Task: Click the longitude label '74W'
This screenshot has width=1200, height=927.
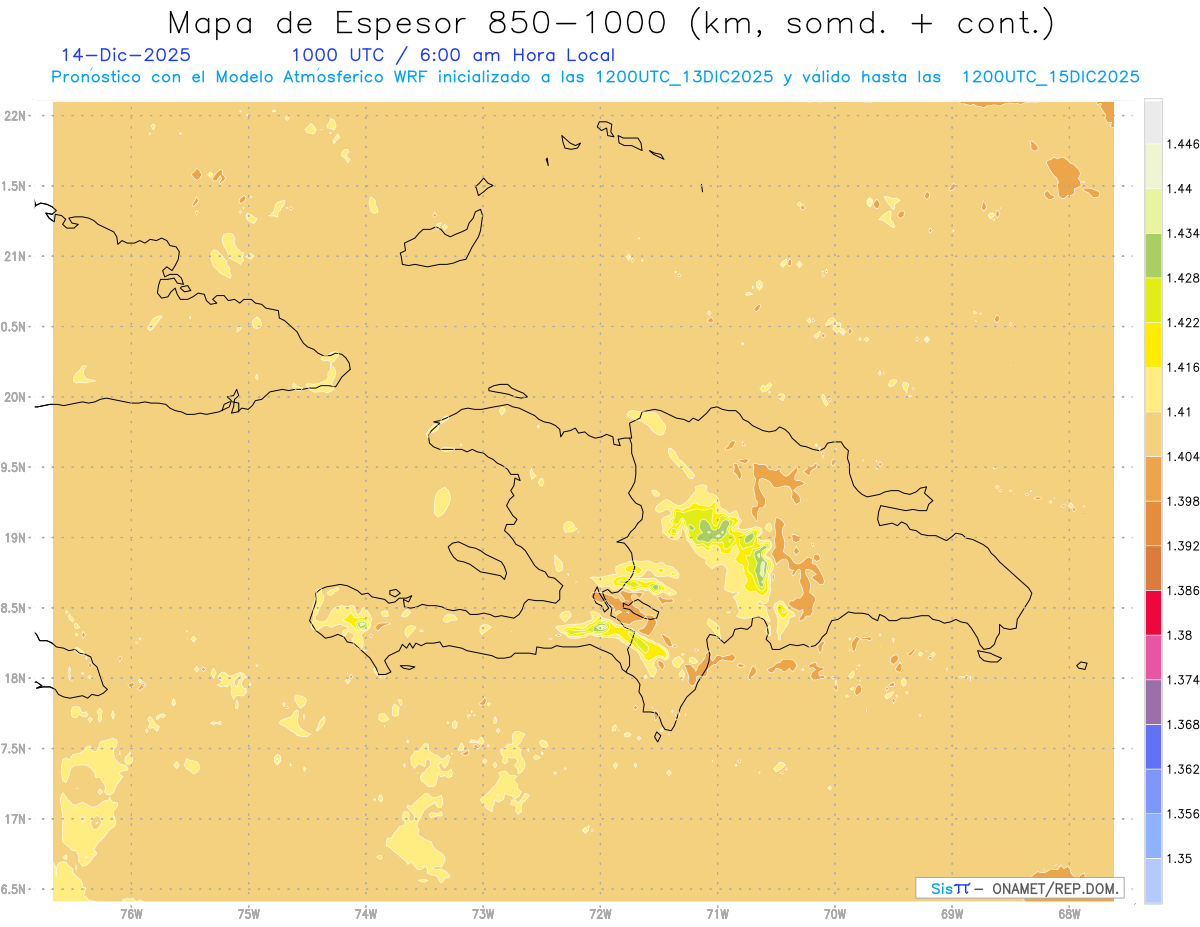Action: click(366, 914)
